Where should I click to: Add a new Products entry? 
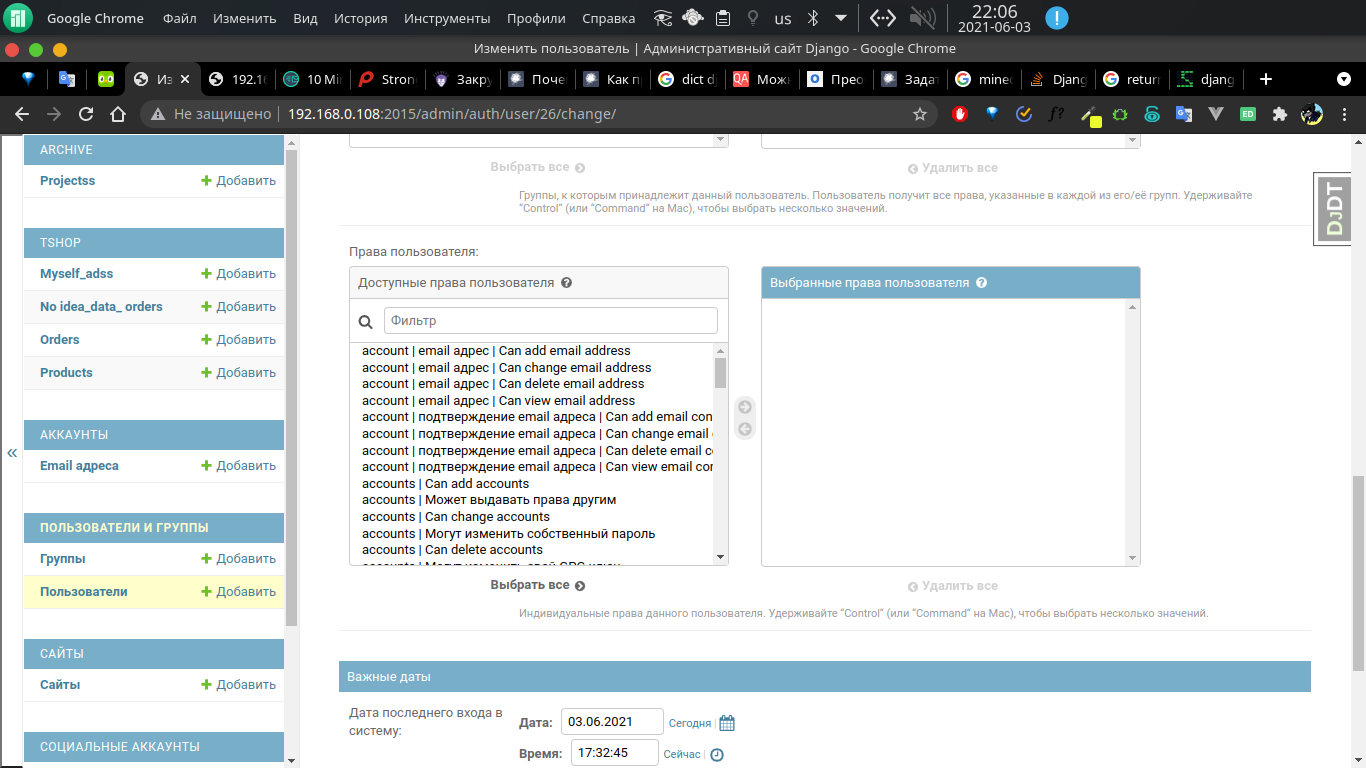pos(238,373)
